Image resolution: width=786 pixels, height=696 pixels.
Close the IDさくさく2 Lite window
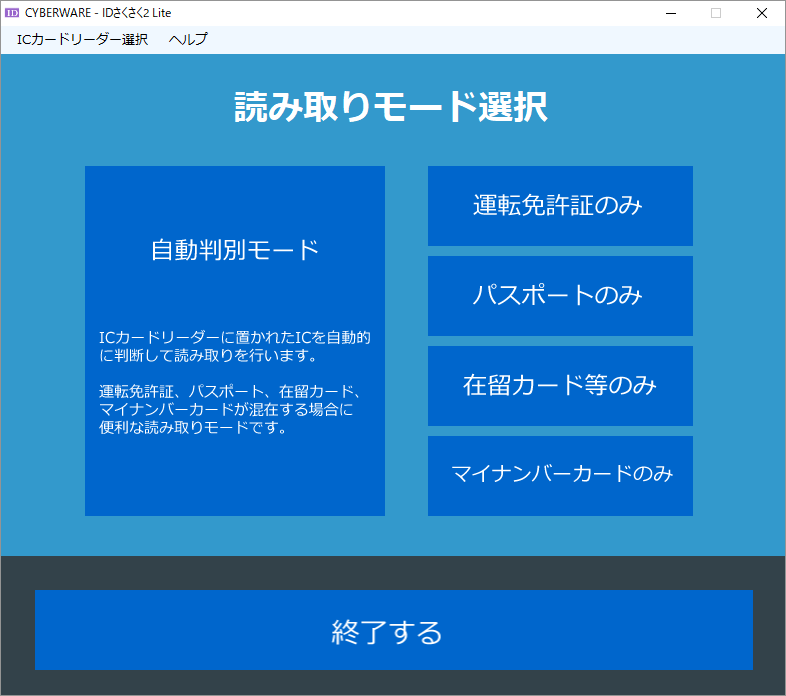[762, 13]
